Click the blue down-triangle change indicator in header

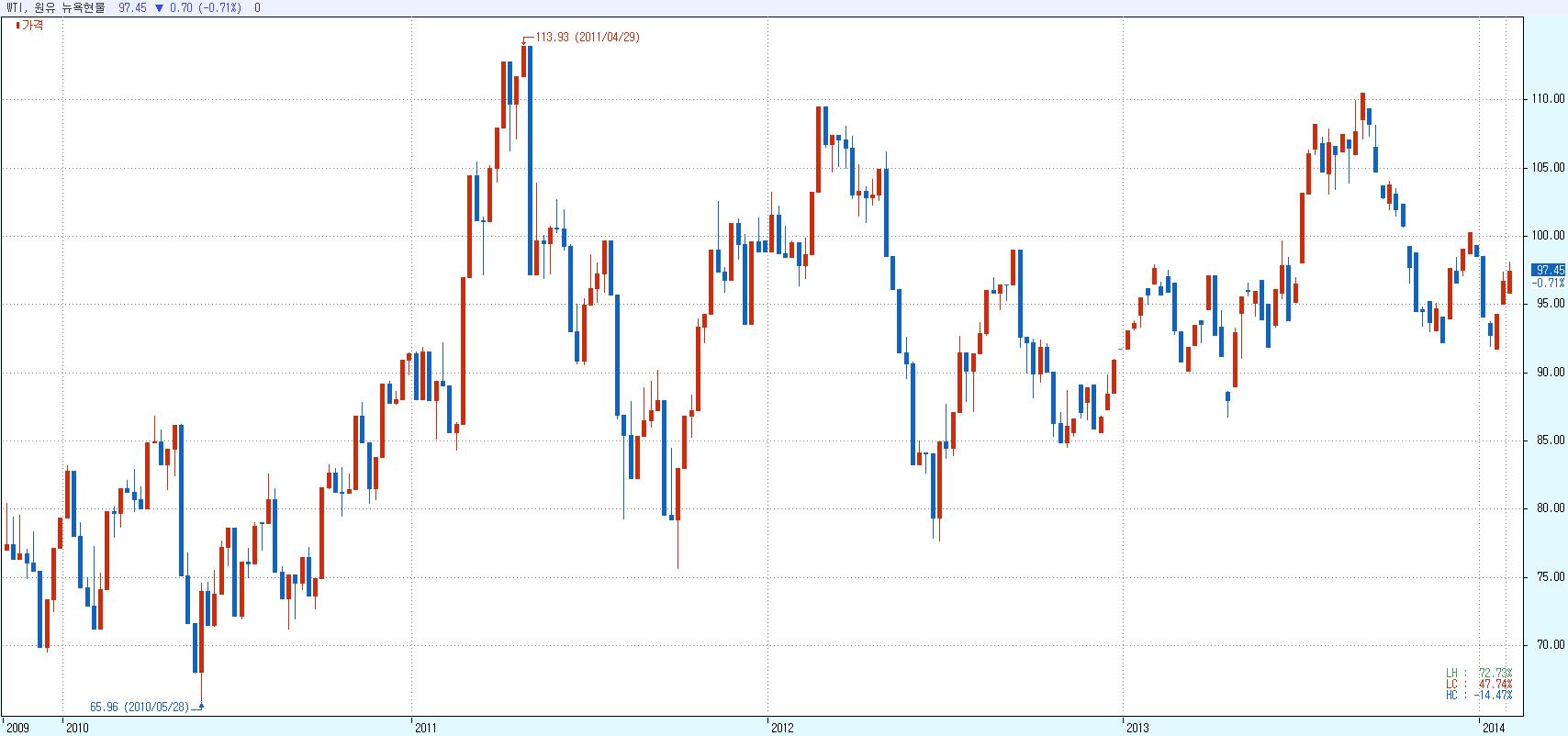click(160, 7)
